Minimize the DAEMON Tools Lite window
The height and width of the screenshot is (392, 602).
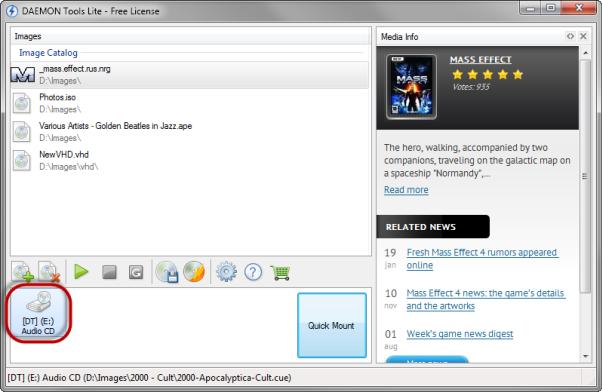pyautogui.click(x=531, y=8)
